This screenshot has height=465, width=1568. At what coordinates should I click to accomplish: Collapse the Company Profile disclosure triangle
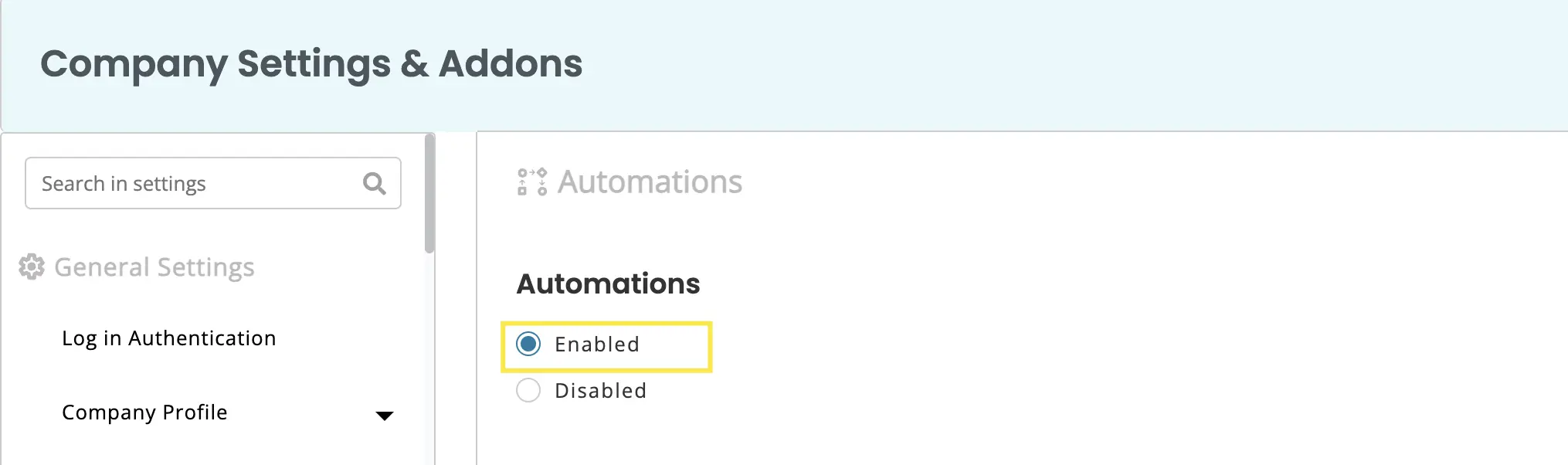pyautogui.click(x=385, y=416)
